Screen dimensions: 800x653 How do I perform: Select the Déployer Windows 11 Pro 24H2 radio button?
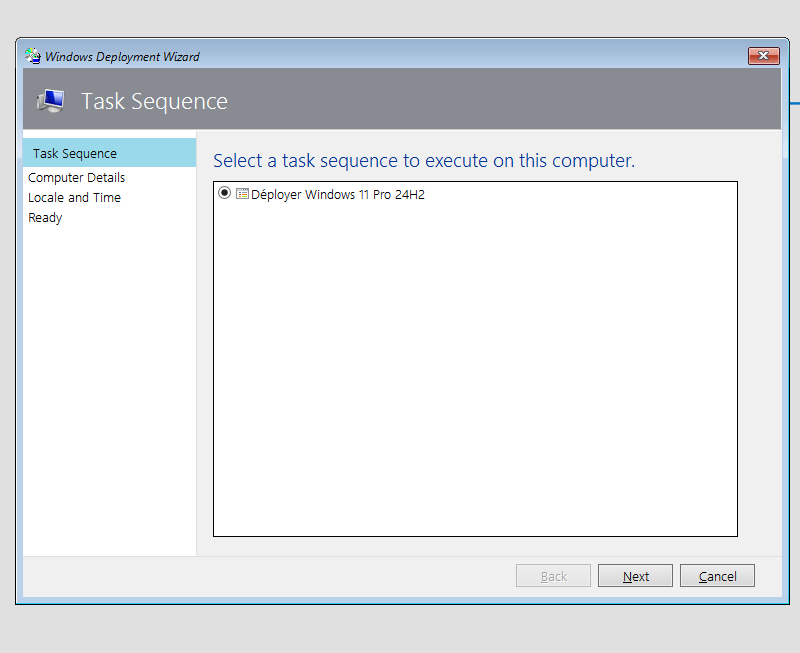[x=225, y=194]
